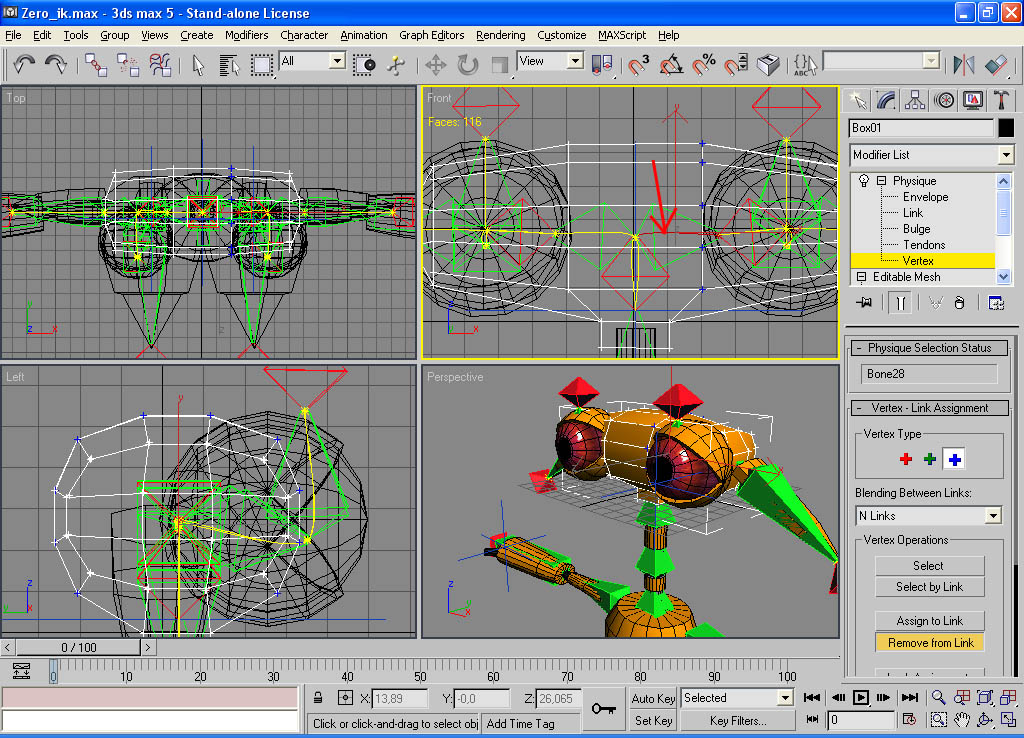This screenshot has width=1024, height=738.
Task: Open the Motion command panel tab
Action: point(943,100)
